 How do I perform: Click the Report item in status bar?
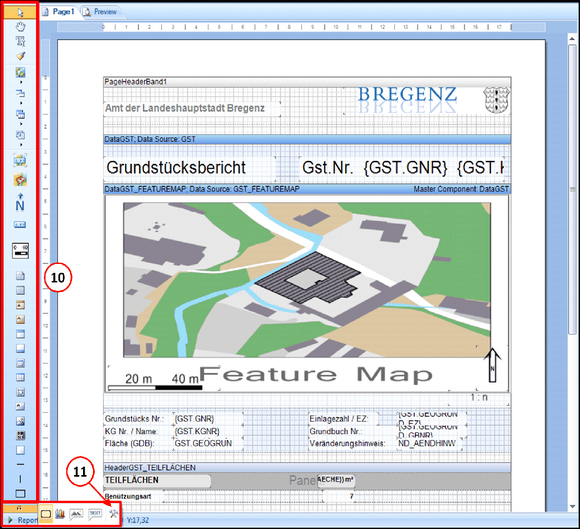click(22, 520)
